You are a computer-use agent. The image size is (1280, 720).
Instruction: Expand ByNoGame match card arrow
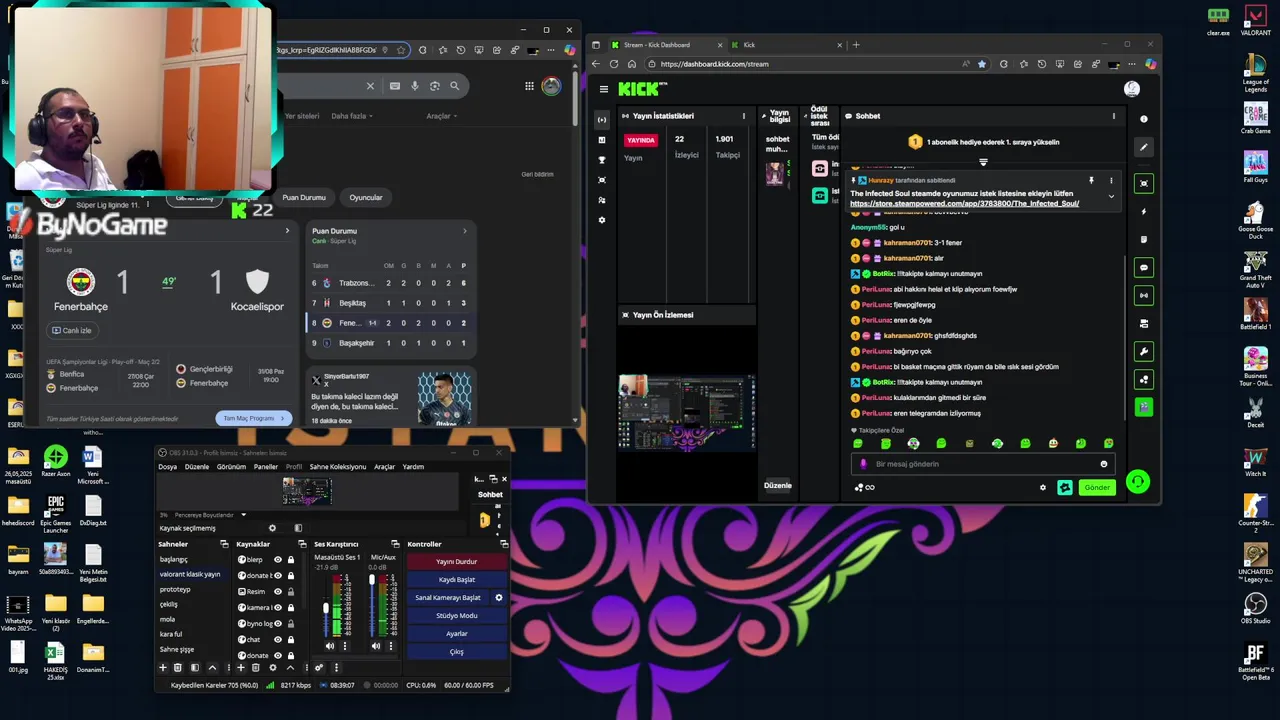(x=287, y=231)
